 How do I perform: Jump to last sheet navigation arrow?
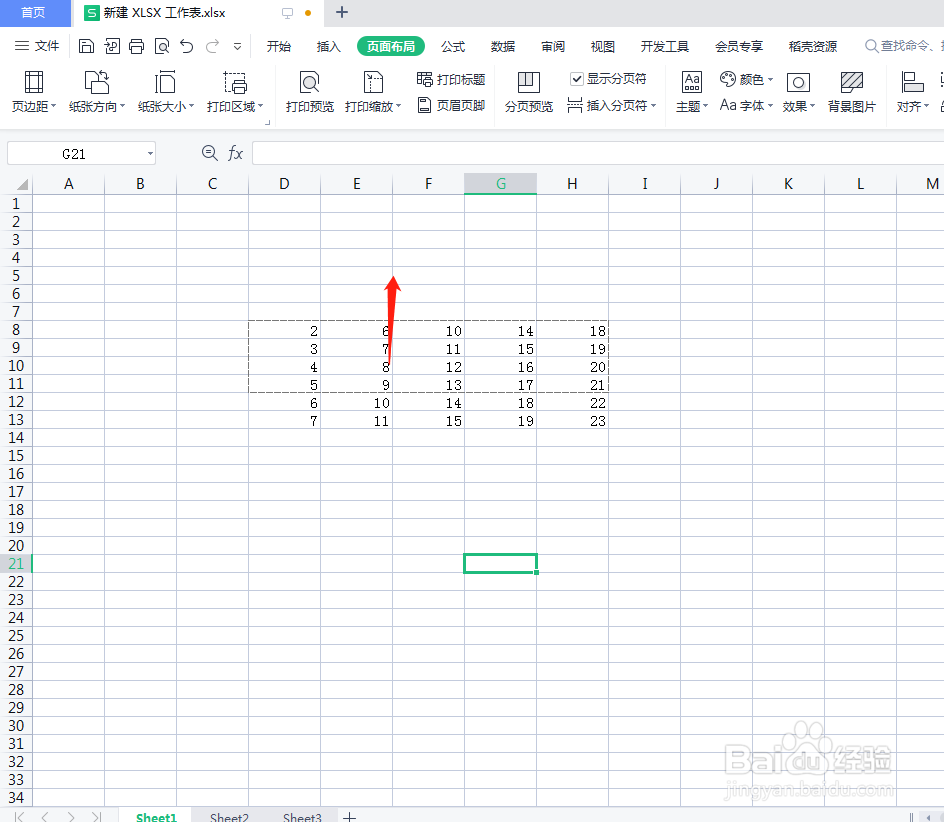(96, 817)
